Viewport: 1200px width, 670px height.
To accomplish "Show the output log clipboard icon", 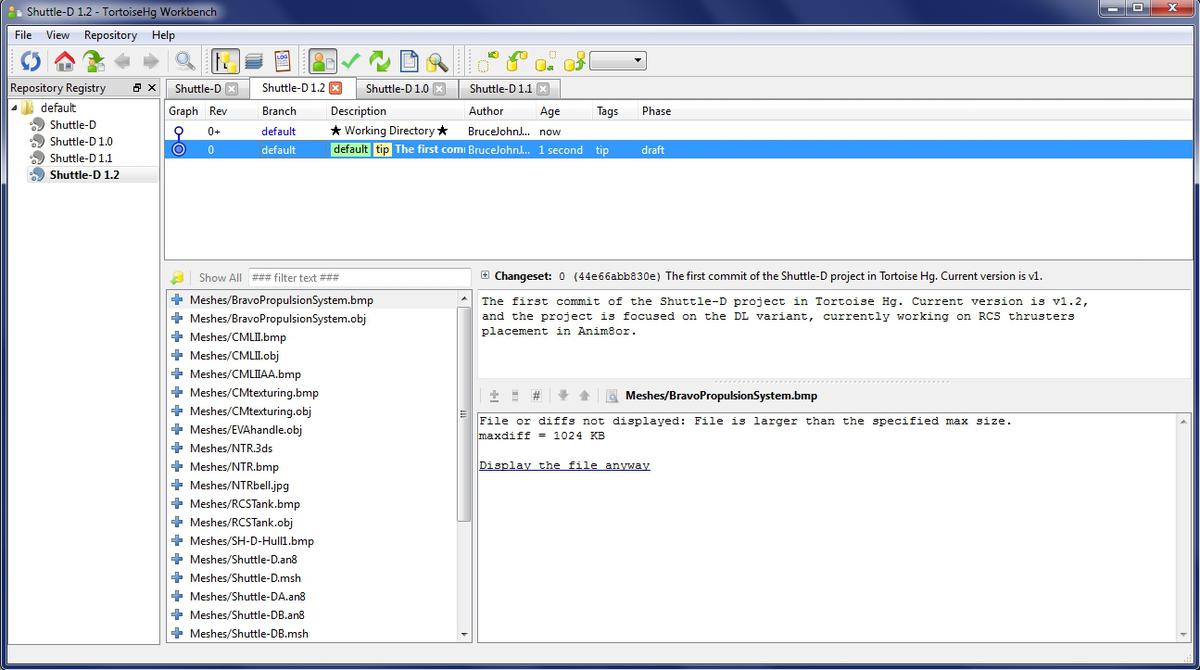I will (x=282, y=61).
